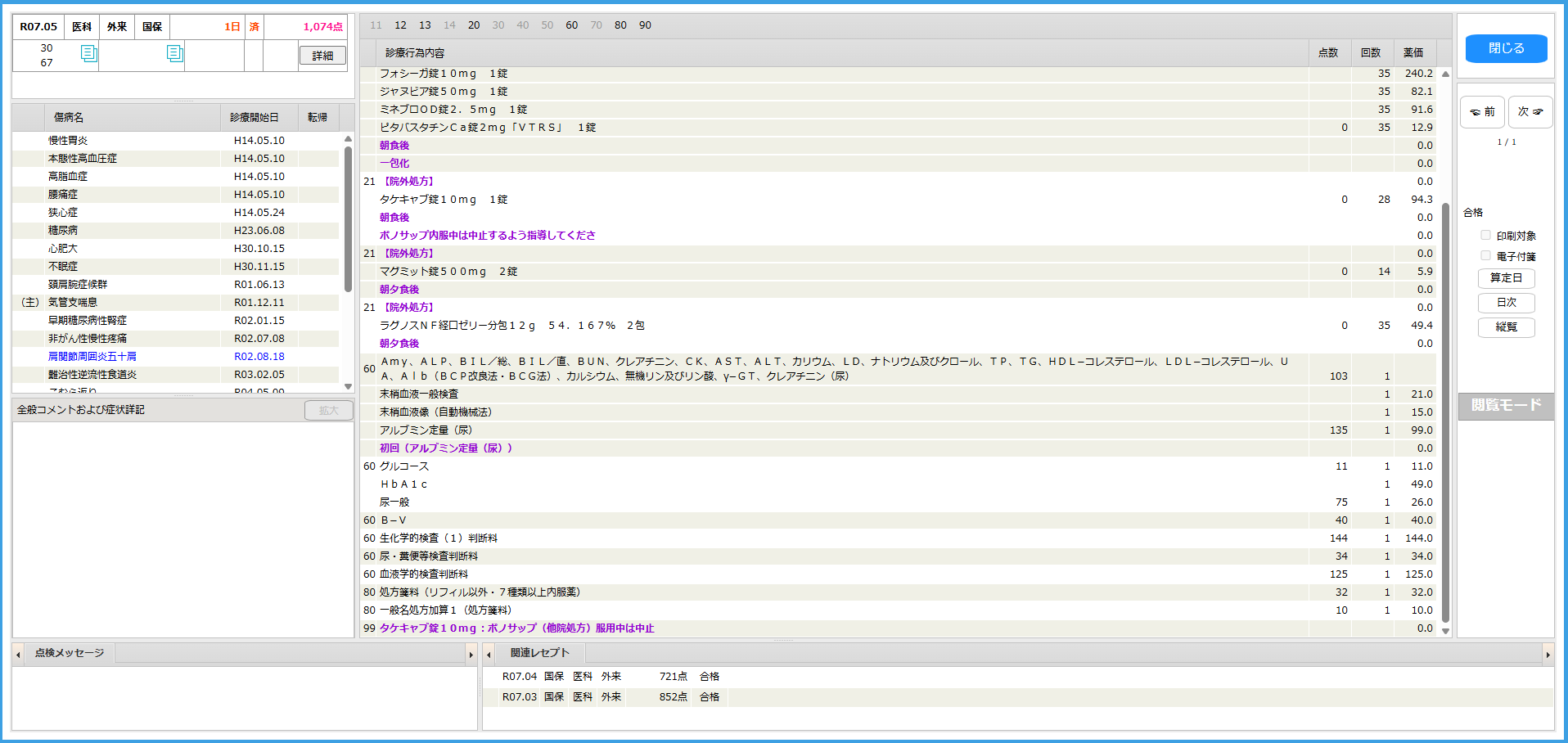Select the 糖尿病 disease row
The height and width of the screenshot is (743, 1568).
pos(176,231)
